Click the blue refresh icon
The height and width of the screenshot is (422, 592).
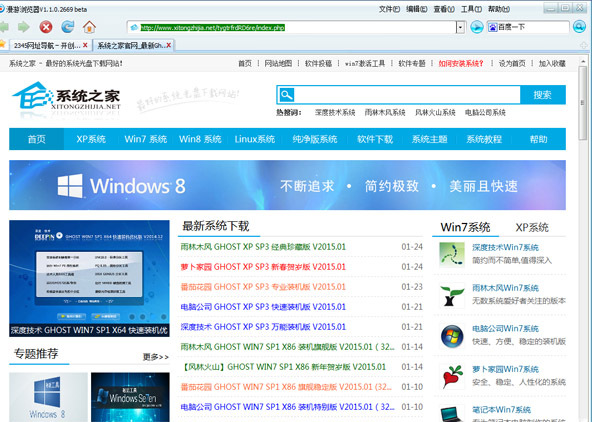coord(68,27)
